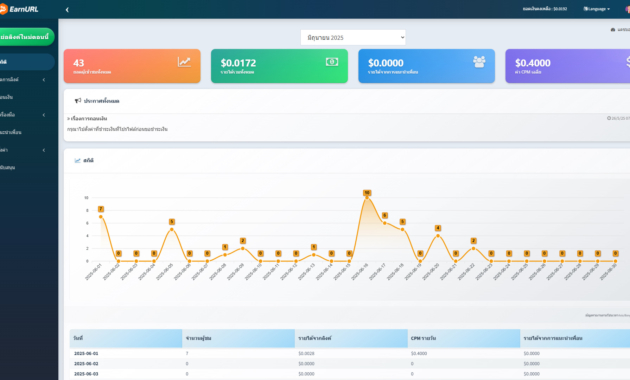Click the purple $0.4000 CPM card
The width and height of the screenshot is (630, 380).
pos(567,66)
